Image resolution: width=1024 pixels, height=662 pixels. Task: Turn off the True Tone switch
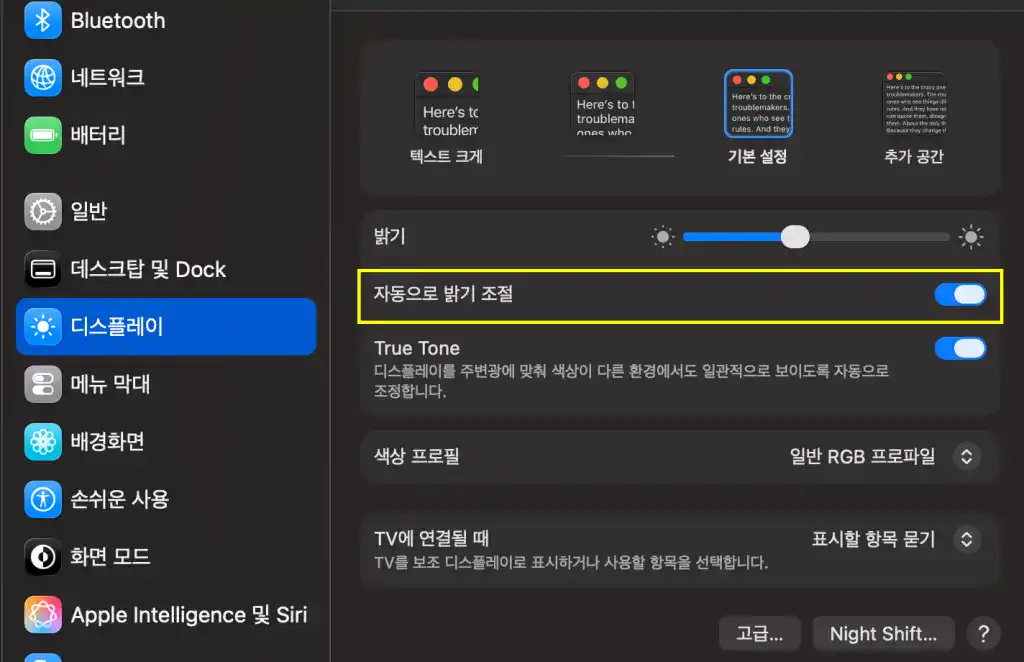(x=960, y=349)
